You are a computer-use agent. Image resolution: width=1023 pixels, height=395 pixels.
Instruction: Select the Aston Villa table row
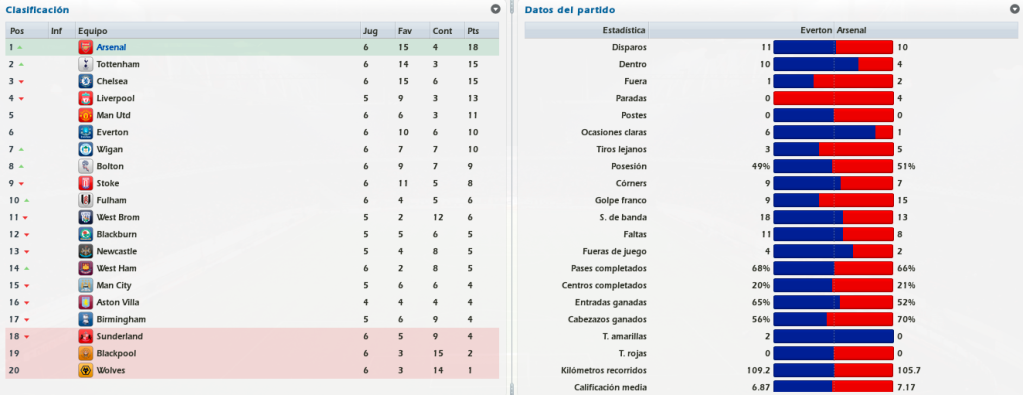point(252,302)
